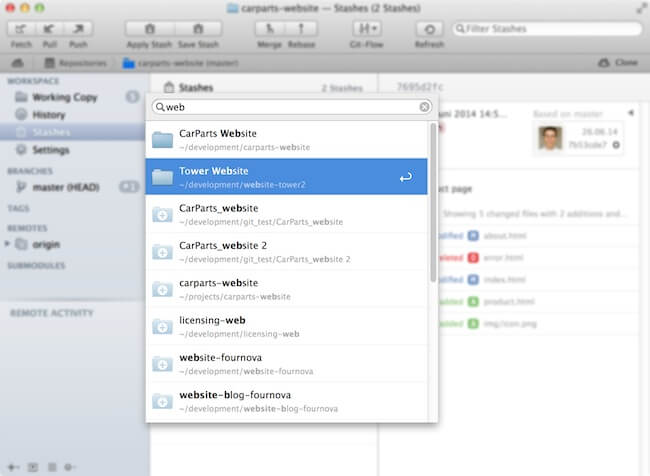Click the author avatar thumbnail

coord(550,138)
